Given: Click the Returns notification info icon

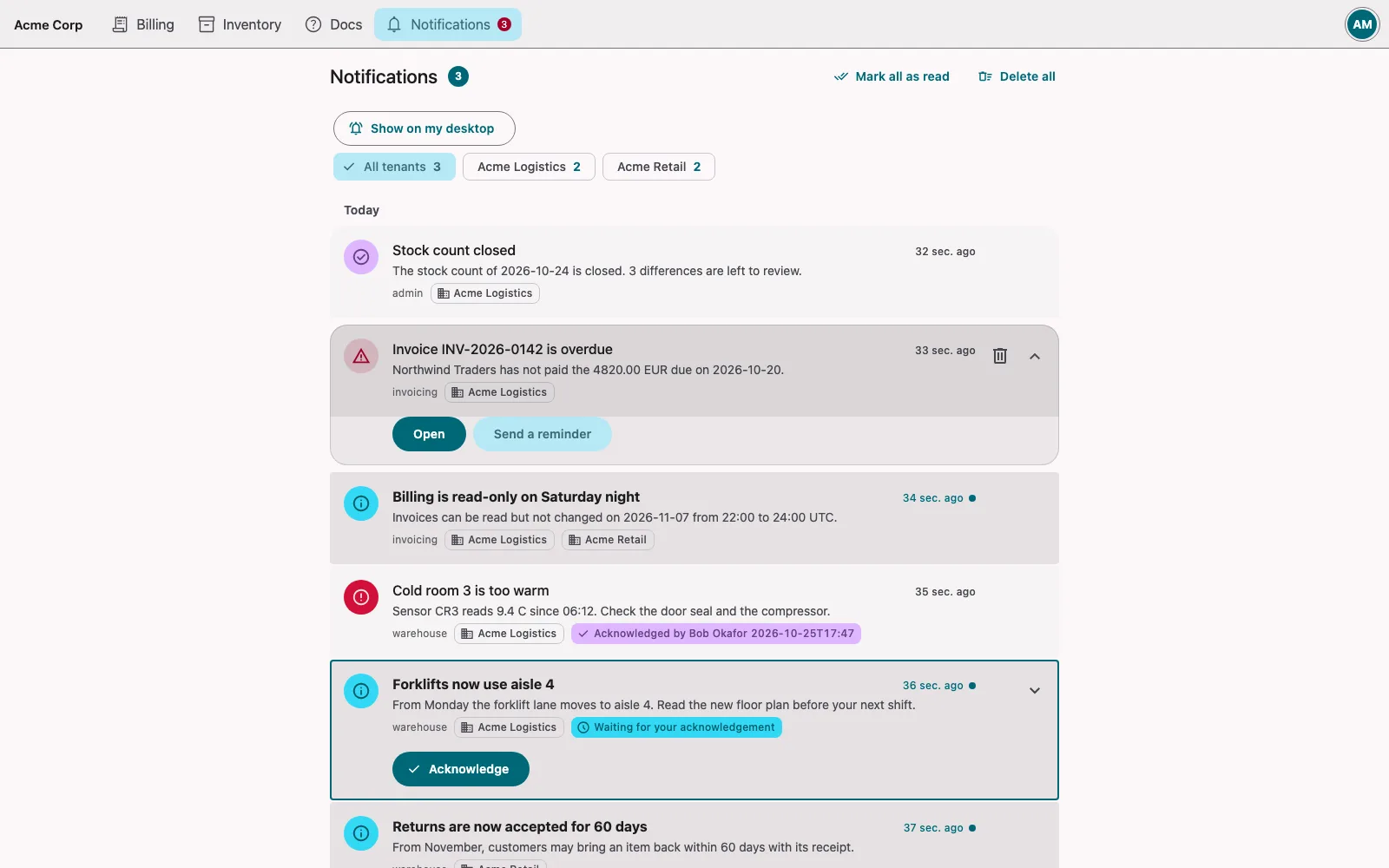Looking at the screenshot, I should click(x=361, y=833).
